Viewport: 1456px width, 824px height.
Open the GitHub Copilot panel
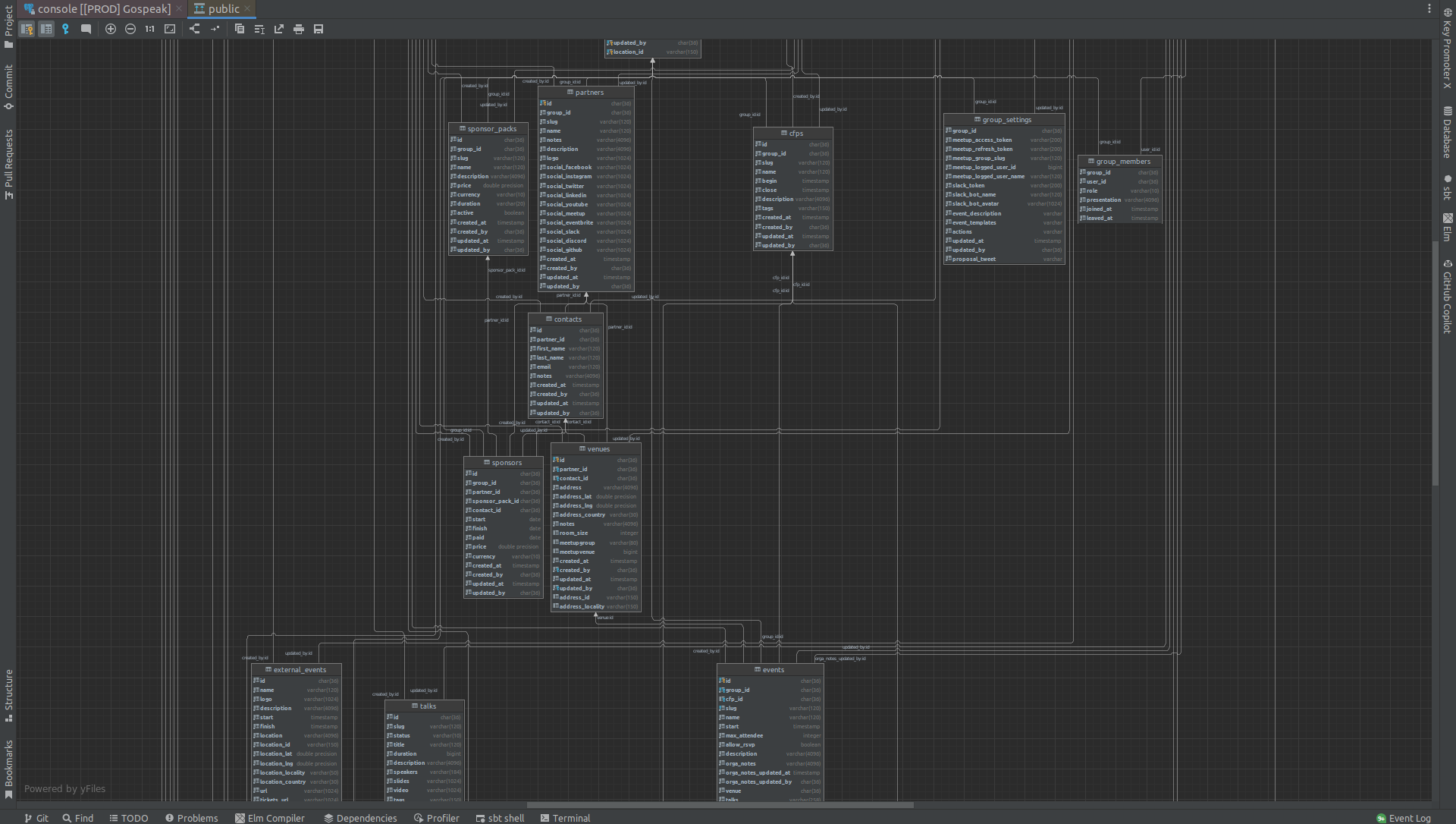[x=1447, y=297]
